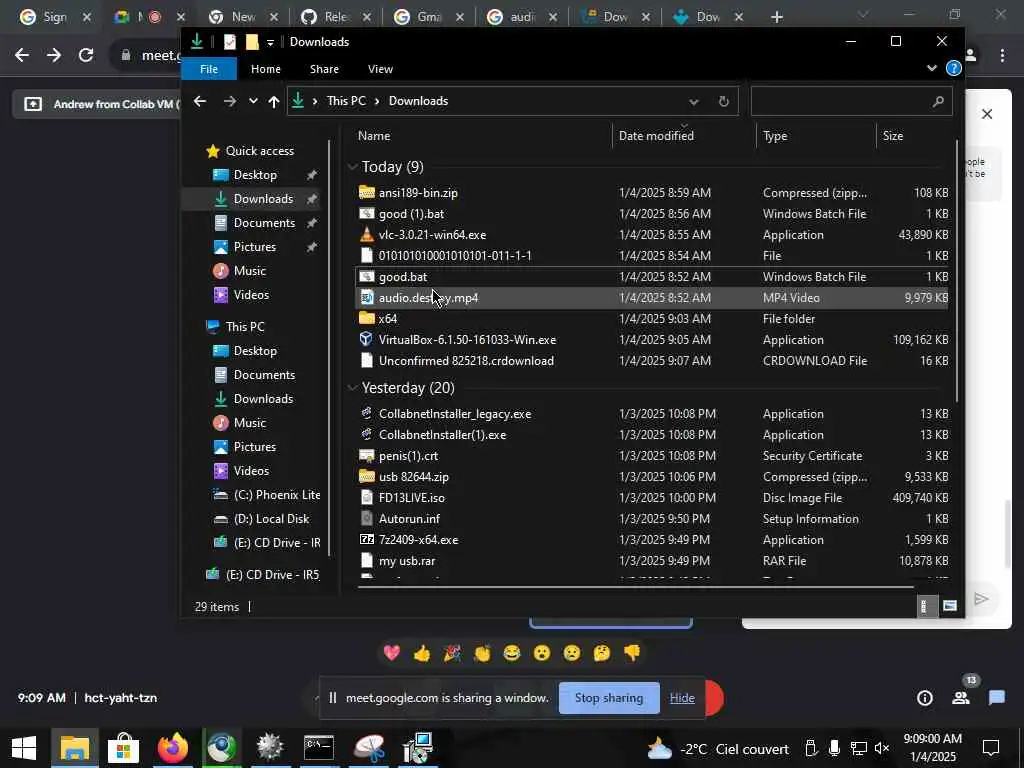Image resolution: width=1024 pixels, height=768 pixels.
Task: Sort by the Name column header
Action: [x=374, y=136]
